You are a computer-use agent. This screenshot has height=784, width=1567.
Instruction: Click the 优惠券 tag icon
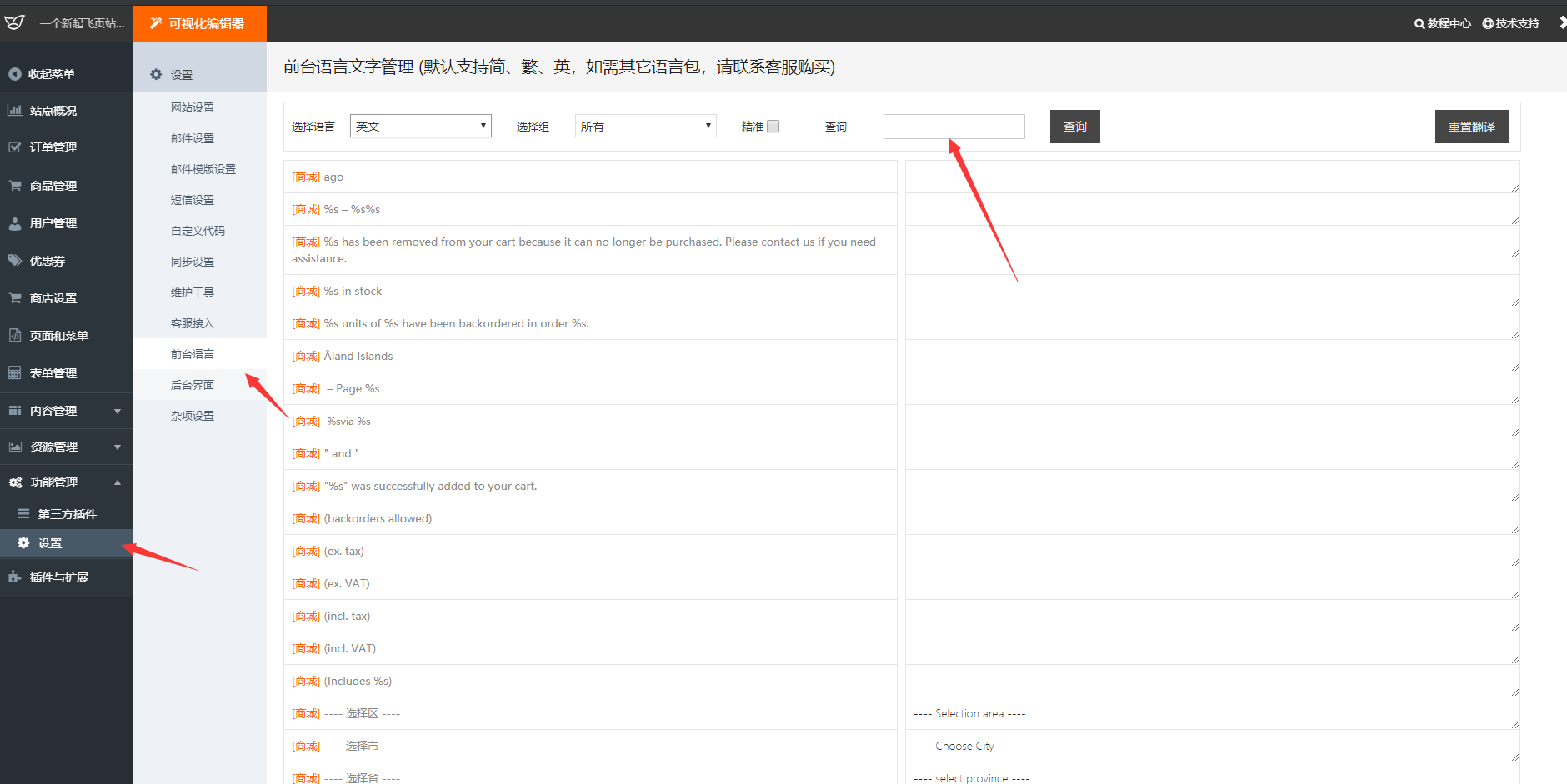pos(15,261)
